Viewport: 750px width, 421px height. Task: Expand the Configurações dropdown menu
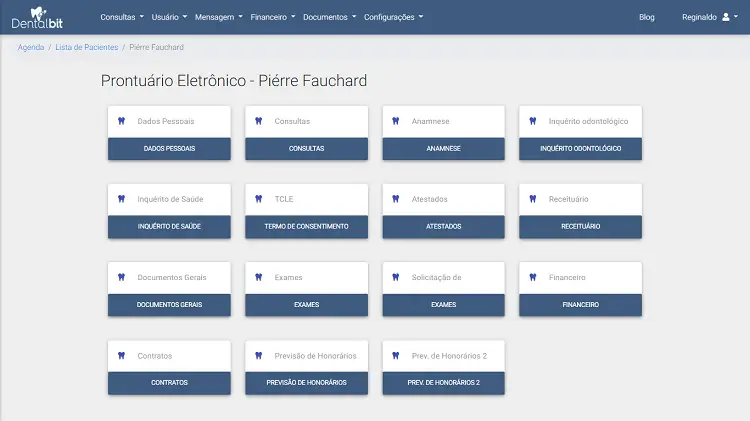tap(393, 17)
